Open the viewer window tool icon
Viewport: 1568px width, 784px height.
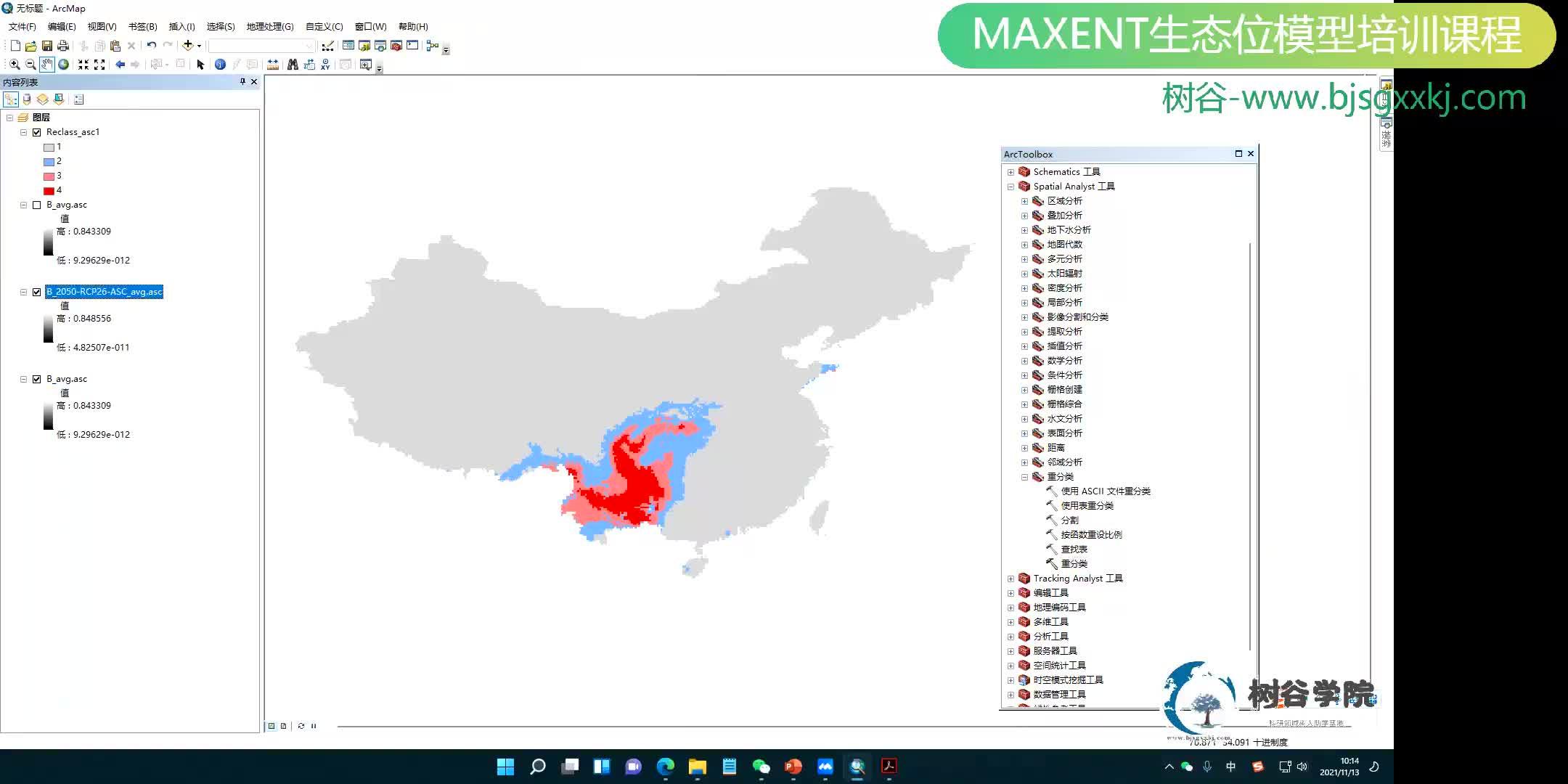(x=366, y=65)
